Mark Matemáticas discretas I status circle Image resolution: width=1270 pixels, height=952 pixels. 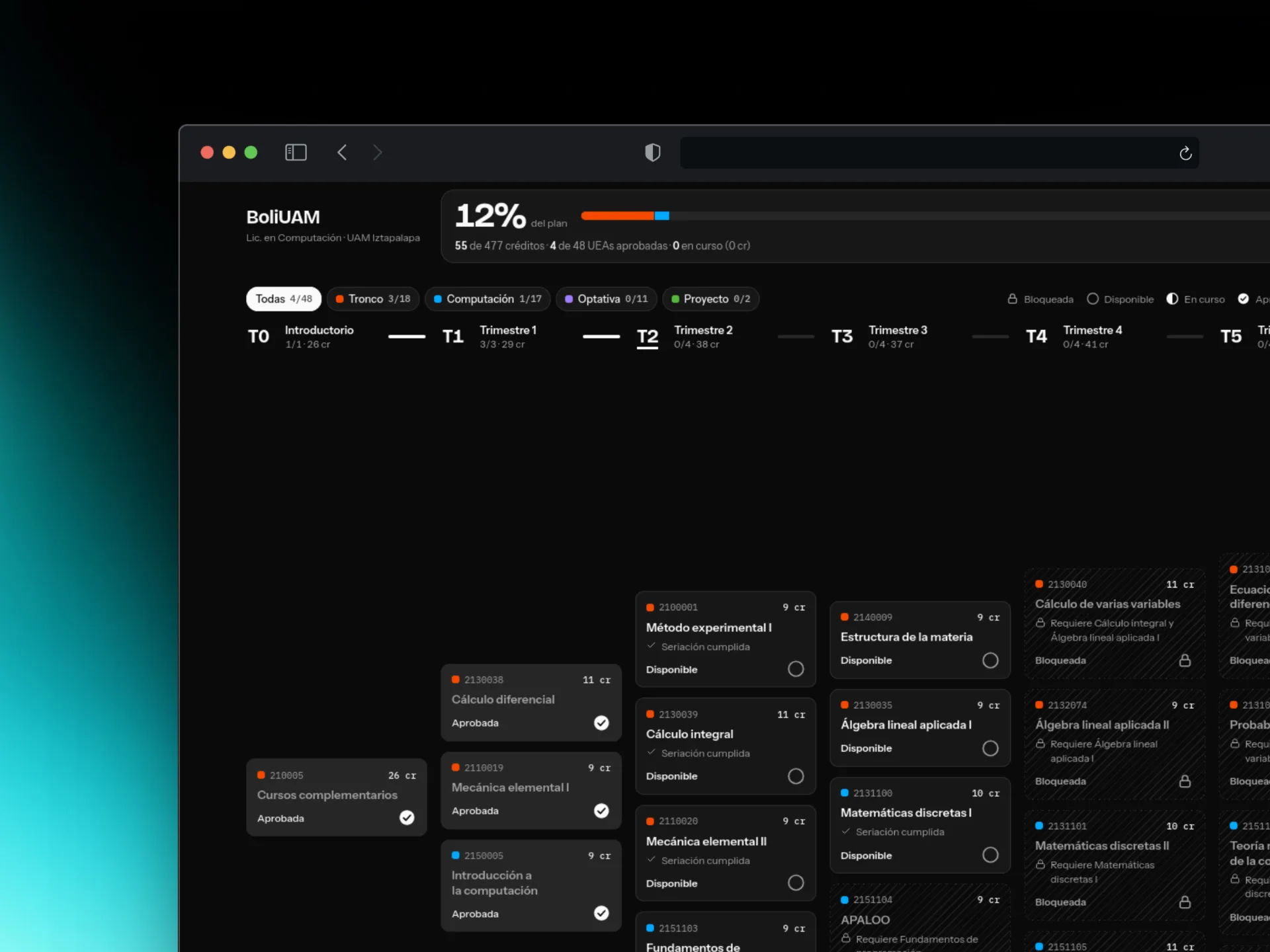[x=990, y=855]
